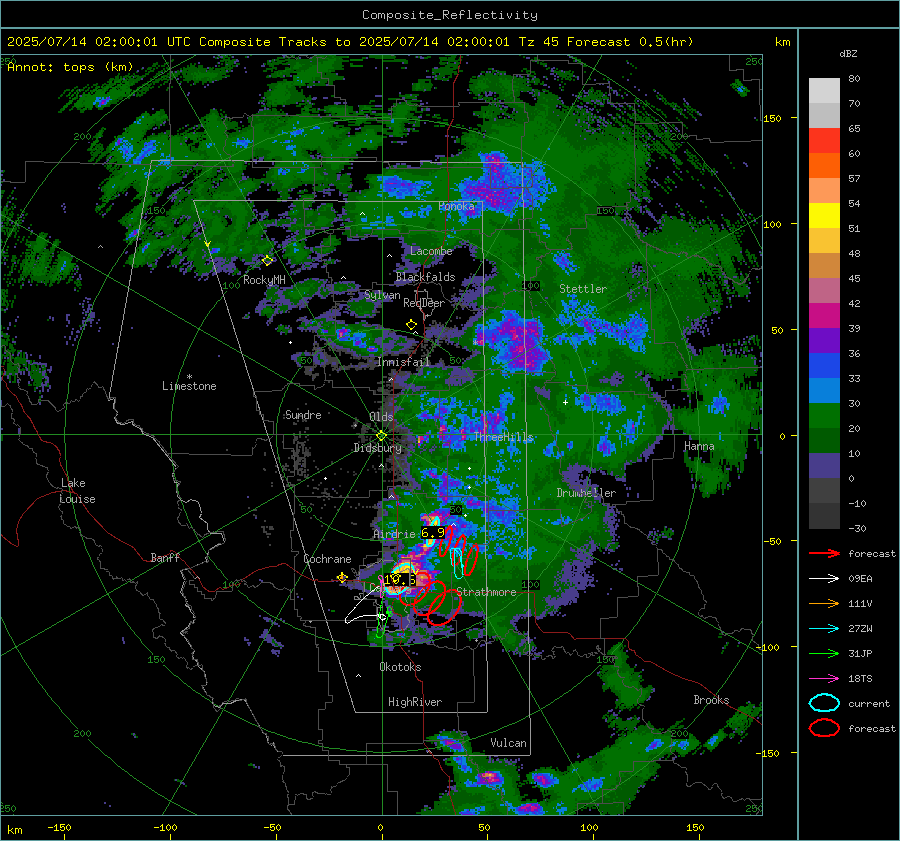Click the Drumheller label
Screen dimensions: 900x841
(586, 493)
